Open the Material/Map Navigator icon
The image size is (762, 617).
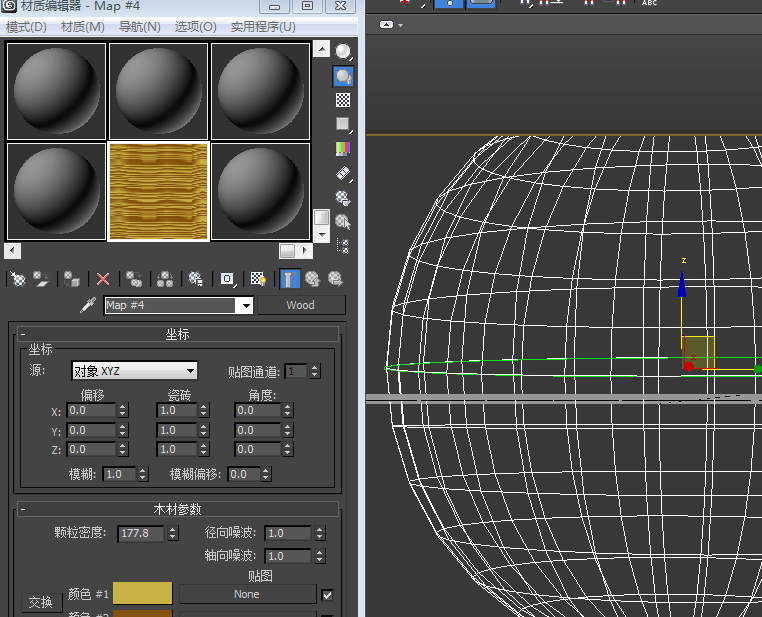tap(343, 246)
